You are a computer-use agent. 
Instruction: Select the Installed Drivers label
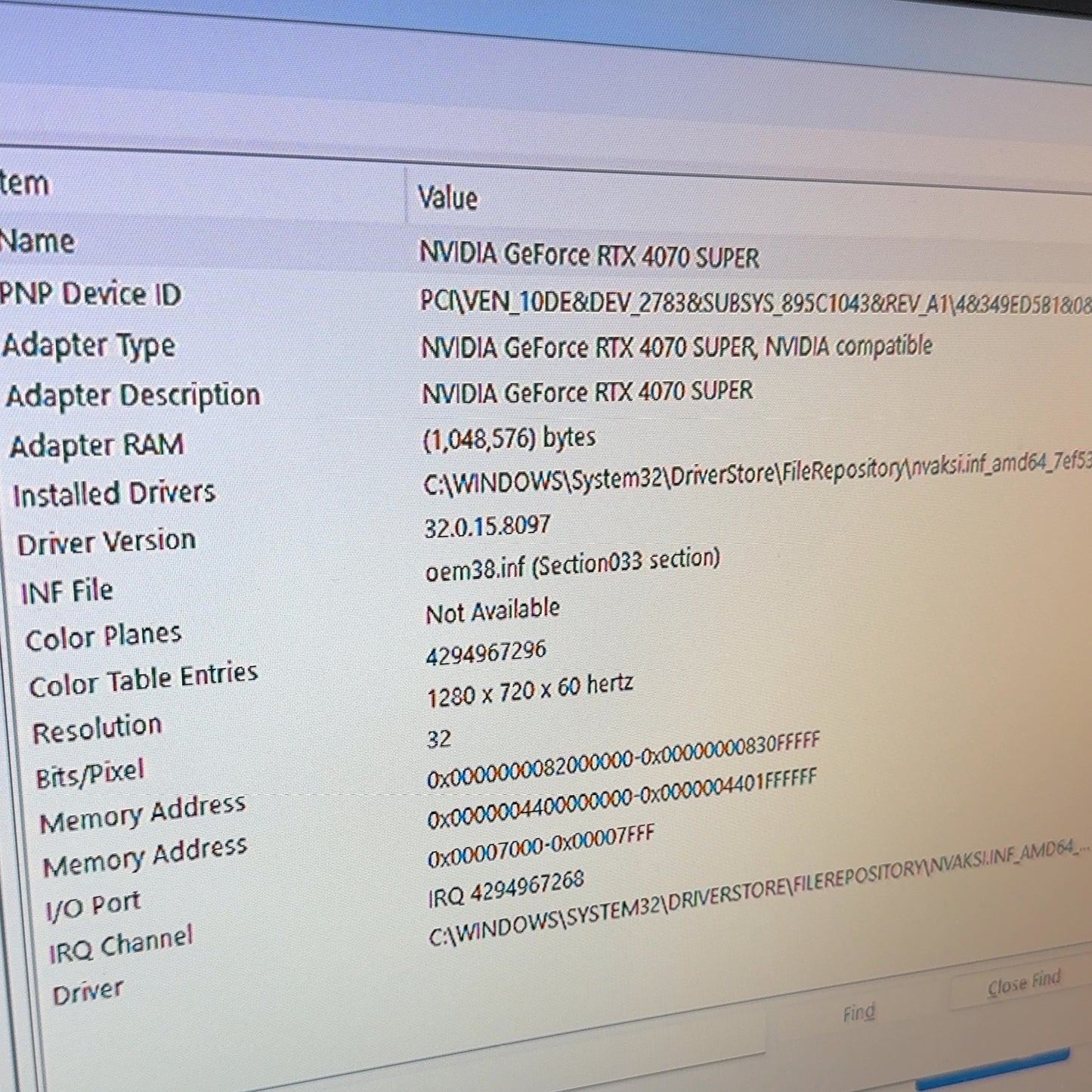114,493
